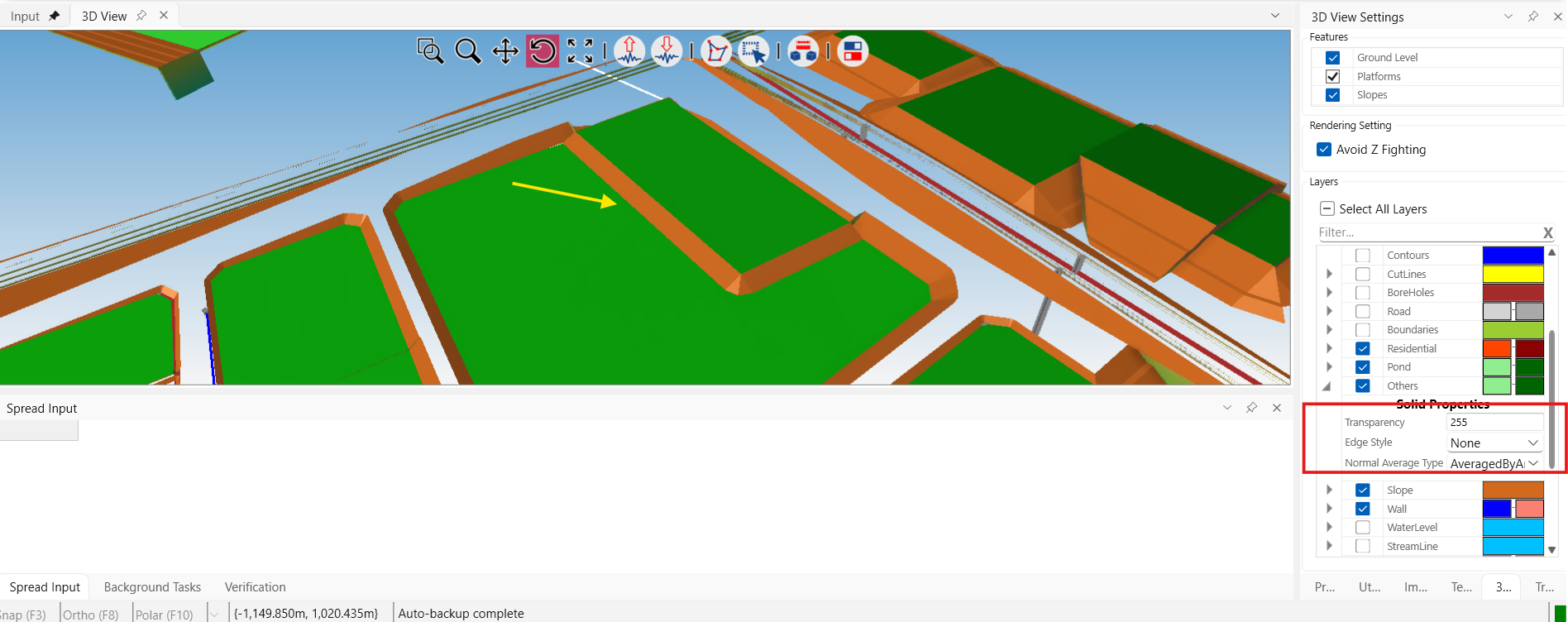The height and width of the screenshot is (622, 1568).
Task: Clear the layer filter with X
Action: (1548, 232)
